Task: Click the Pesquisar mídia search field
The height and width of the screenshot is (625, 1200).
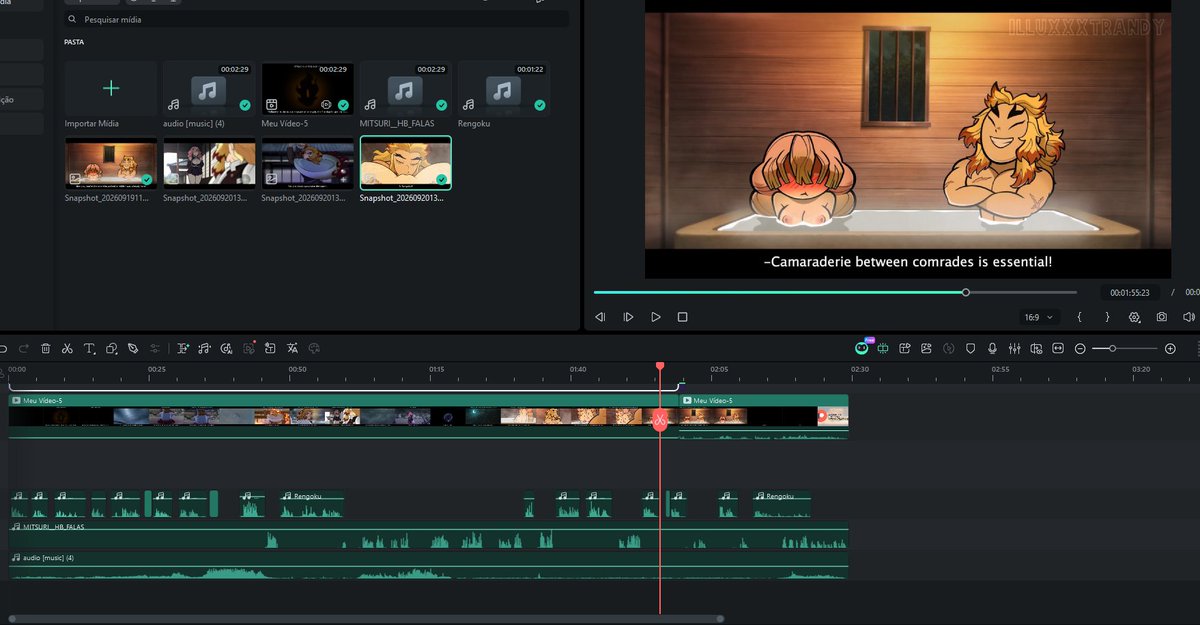Action: coord(316,19)
